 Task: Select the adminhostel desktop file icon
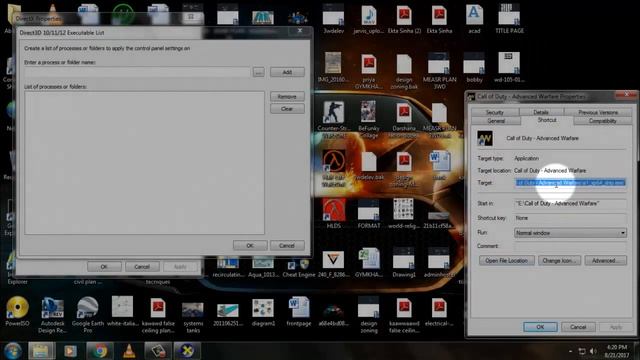[x=439, y=262]
